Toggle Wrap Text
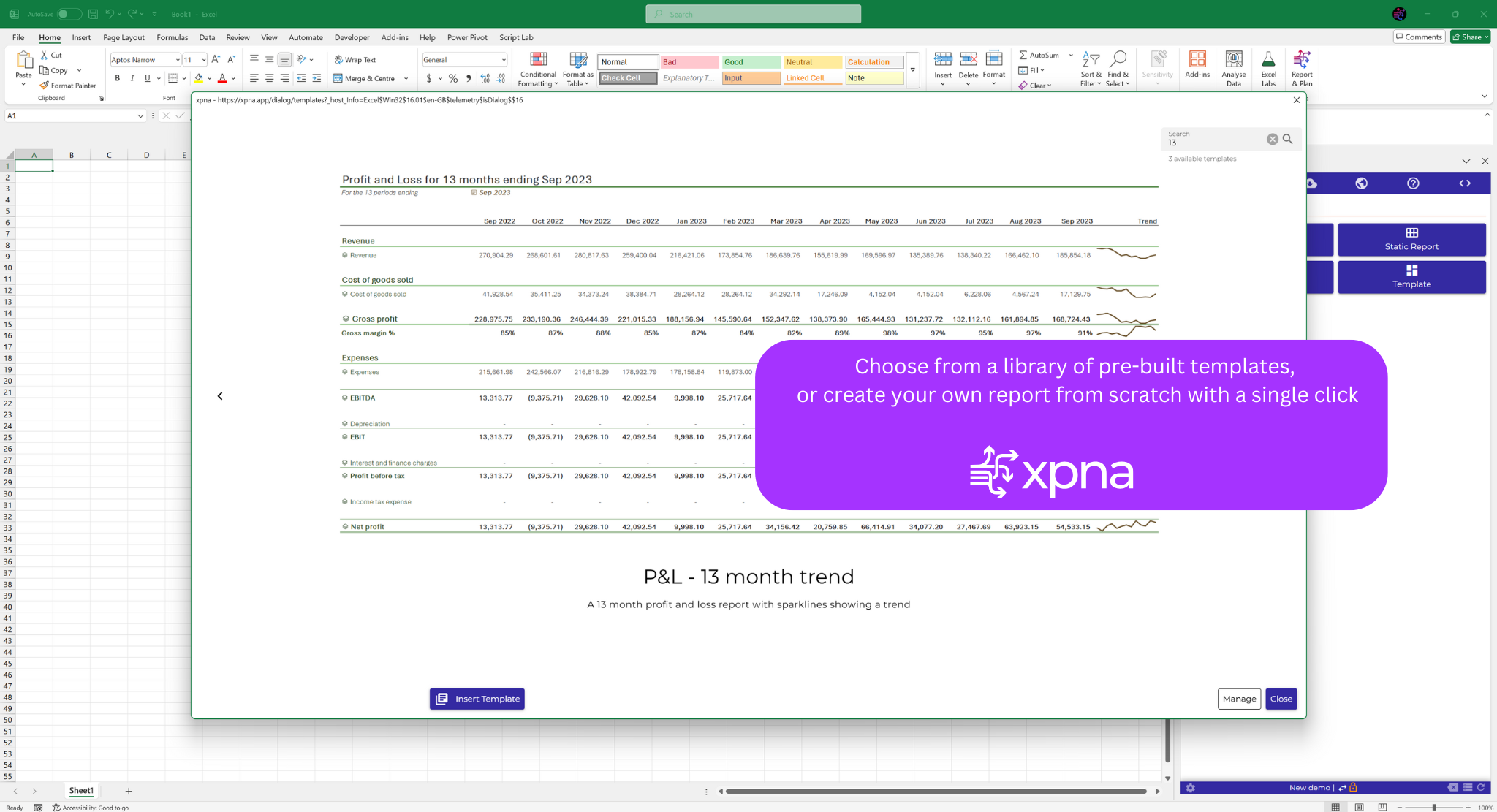The image size is (1497, 812). coord(355,60)
